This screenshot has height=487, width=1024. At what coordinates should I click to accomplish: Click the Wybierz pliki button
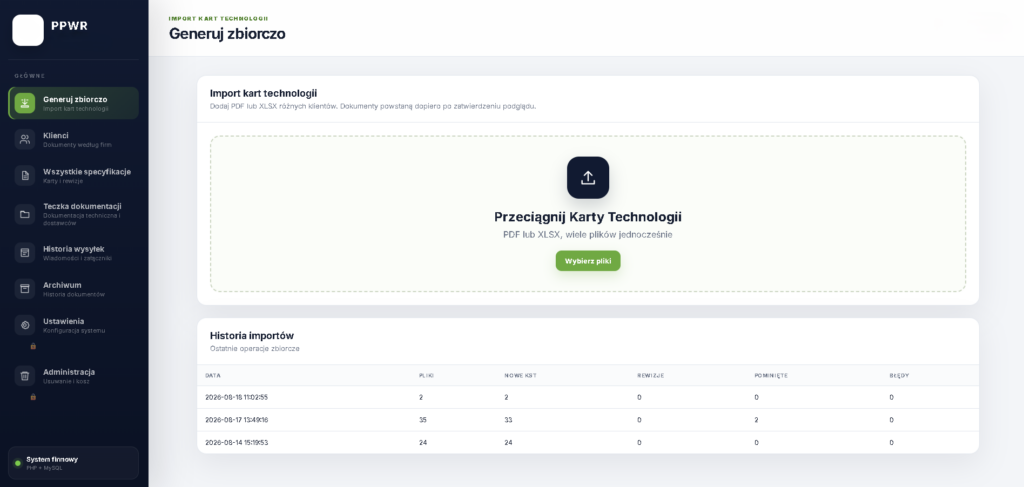point(588,260)
